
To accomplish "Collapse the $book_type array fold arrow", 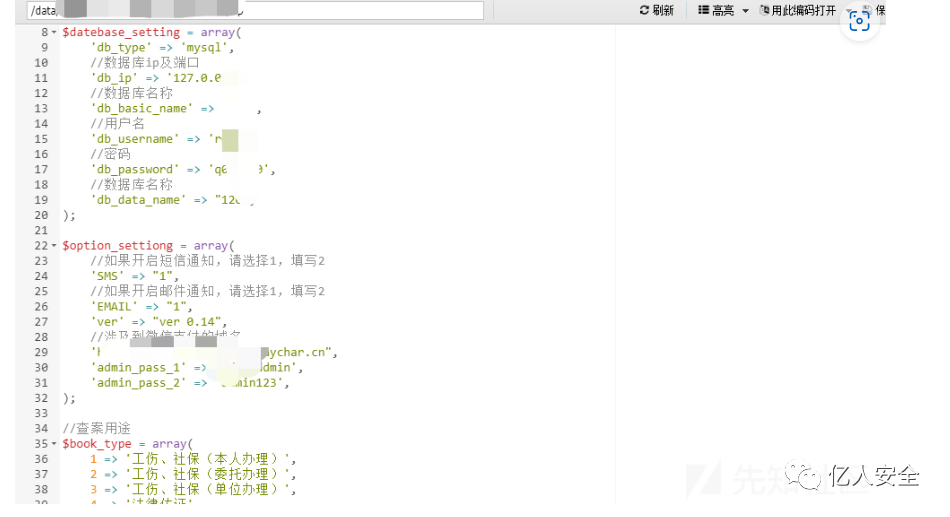I will click(54, 444).
